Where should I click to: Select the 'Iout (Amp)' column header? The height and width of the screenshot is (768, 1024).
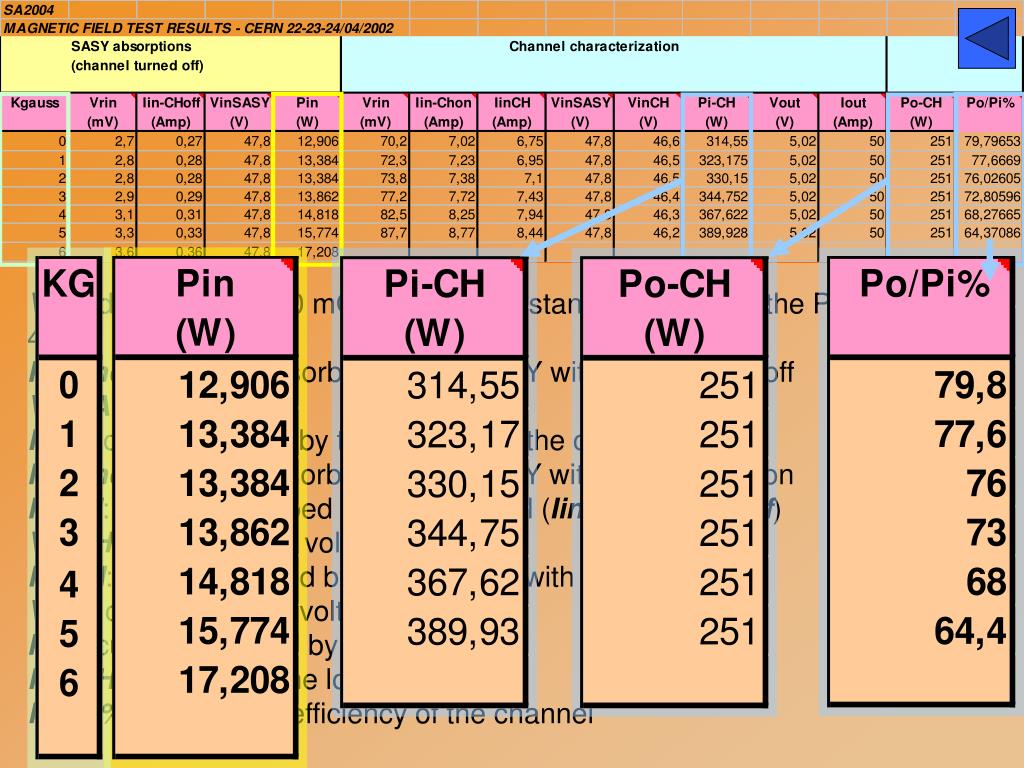[x=853, y=112]
